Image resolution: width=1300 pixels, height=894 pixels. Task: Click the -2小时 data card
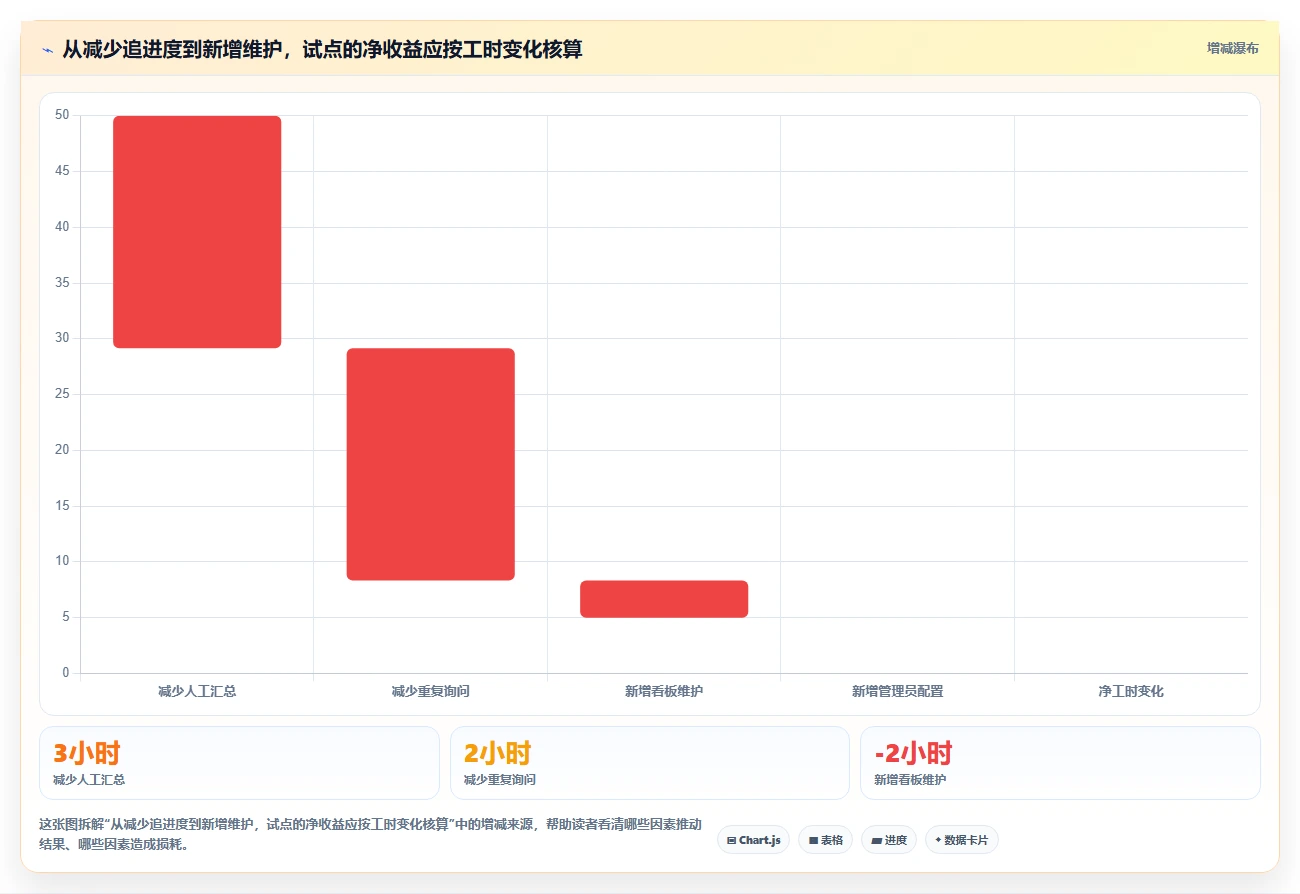click(1060, 763)
